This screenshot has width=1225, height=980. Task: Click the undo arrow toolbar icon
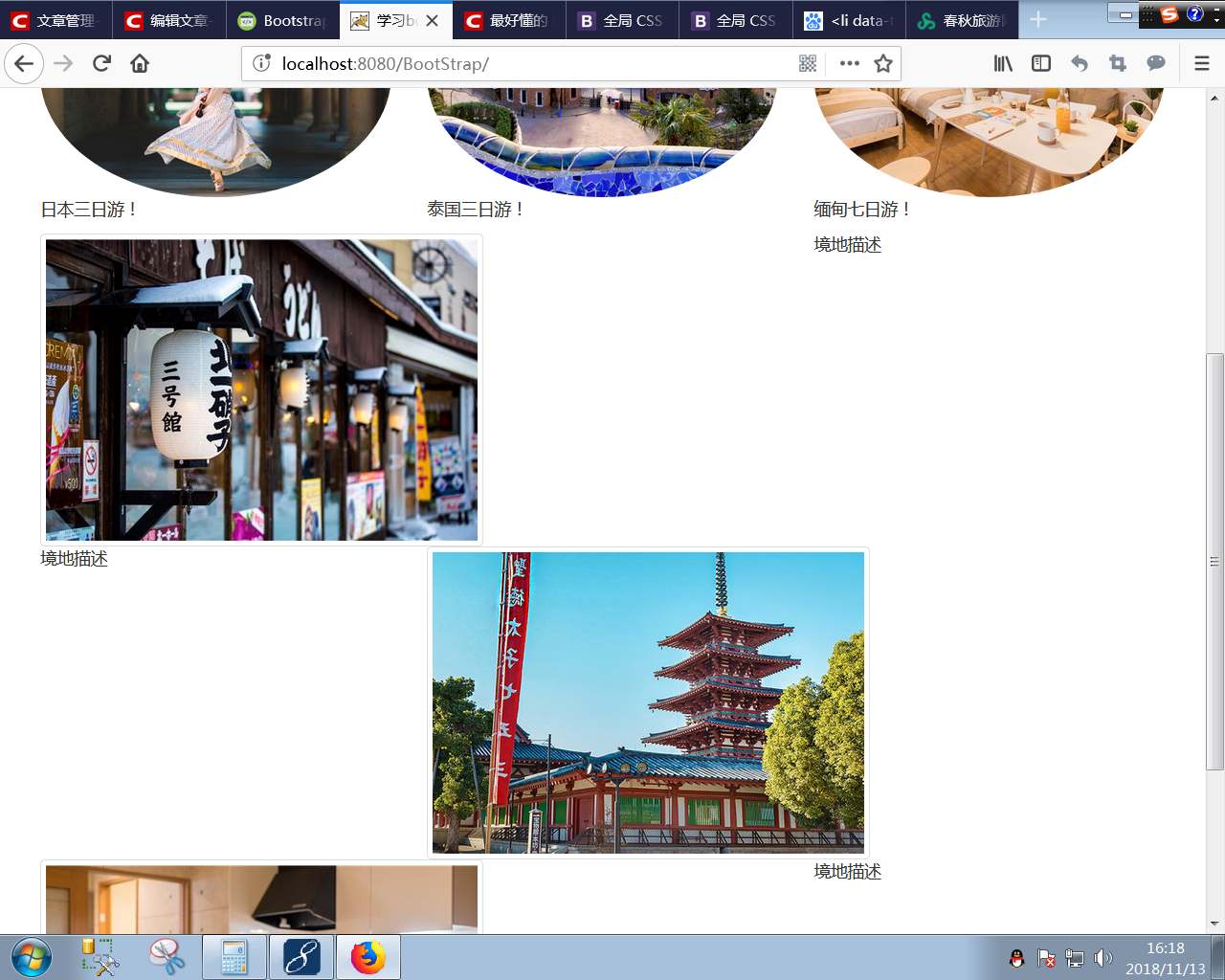click(1080, 64)
